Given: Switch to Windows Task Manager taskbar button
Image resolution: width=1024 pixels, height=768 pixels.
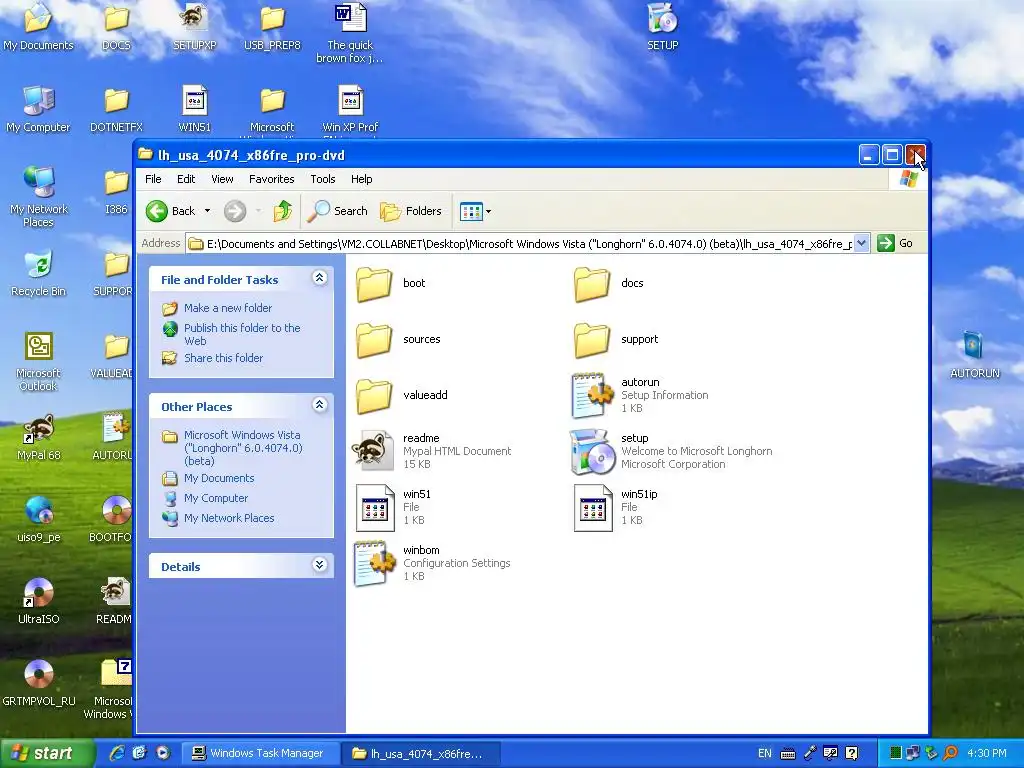Looking at the screenshot, I should click(259, 754).
